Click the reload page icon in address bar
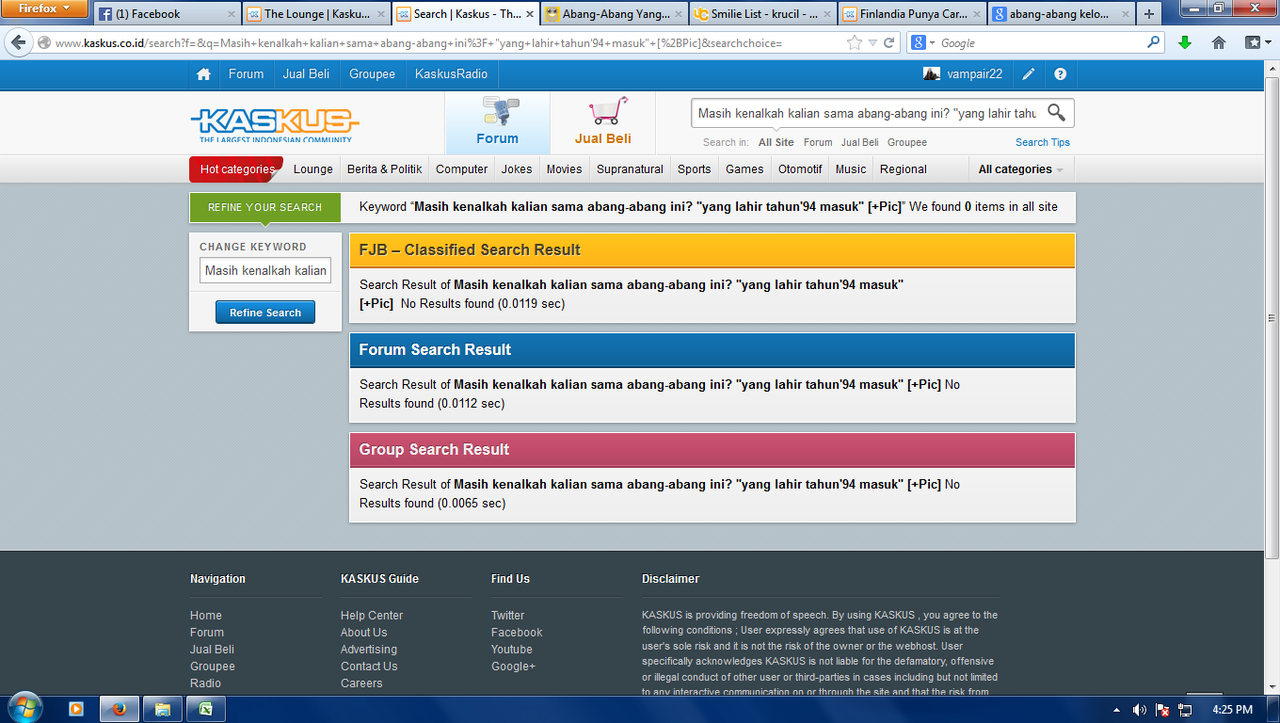 click(889, 43)
